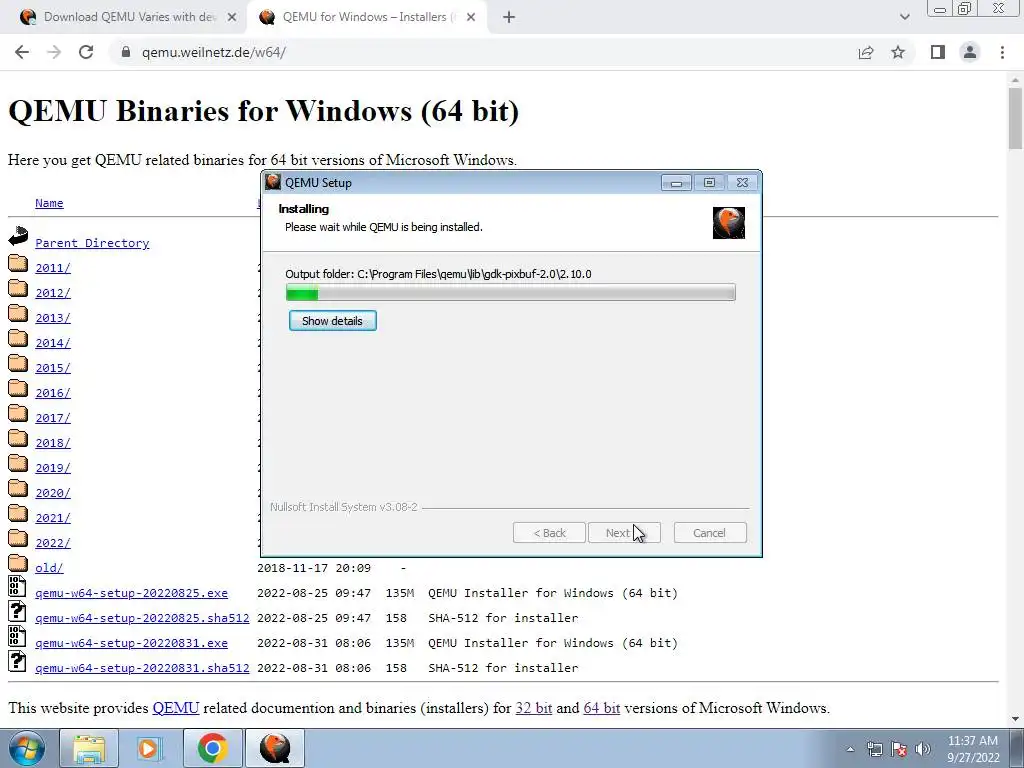Viewport: 1024px width, 768px height.
Task: Follow the 32 bit link
Action: pos(534,708)
